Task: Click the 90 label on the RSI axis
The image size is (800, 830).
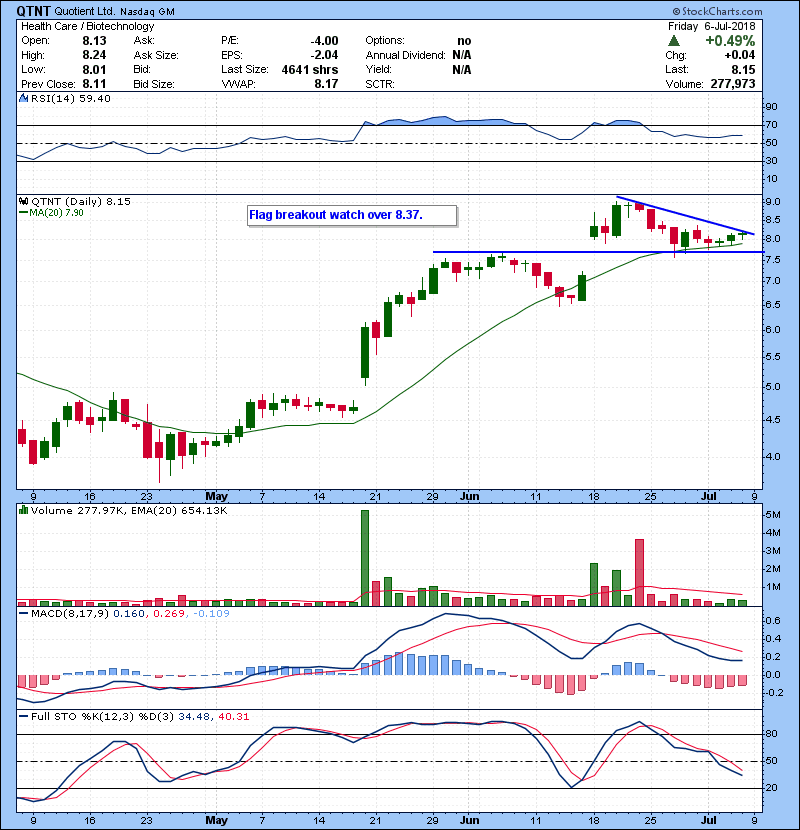Action: tap(771, 107)
